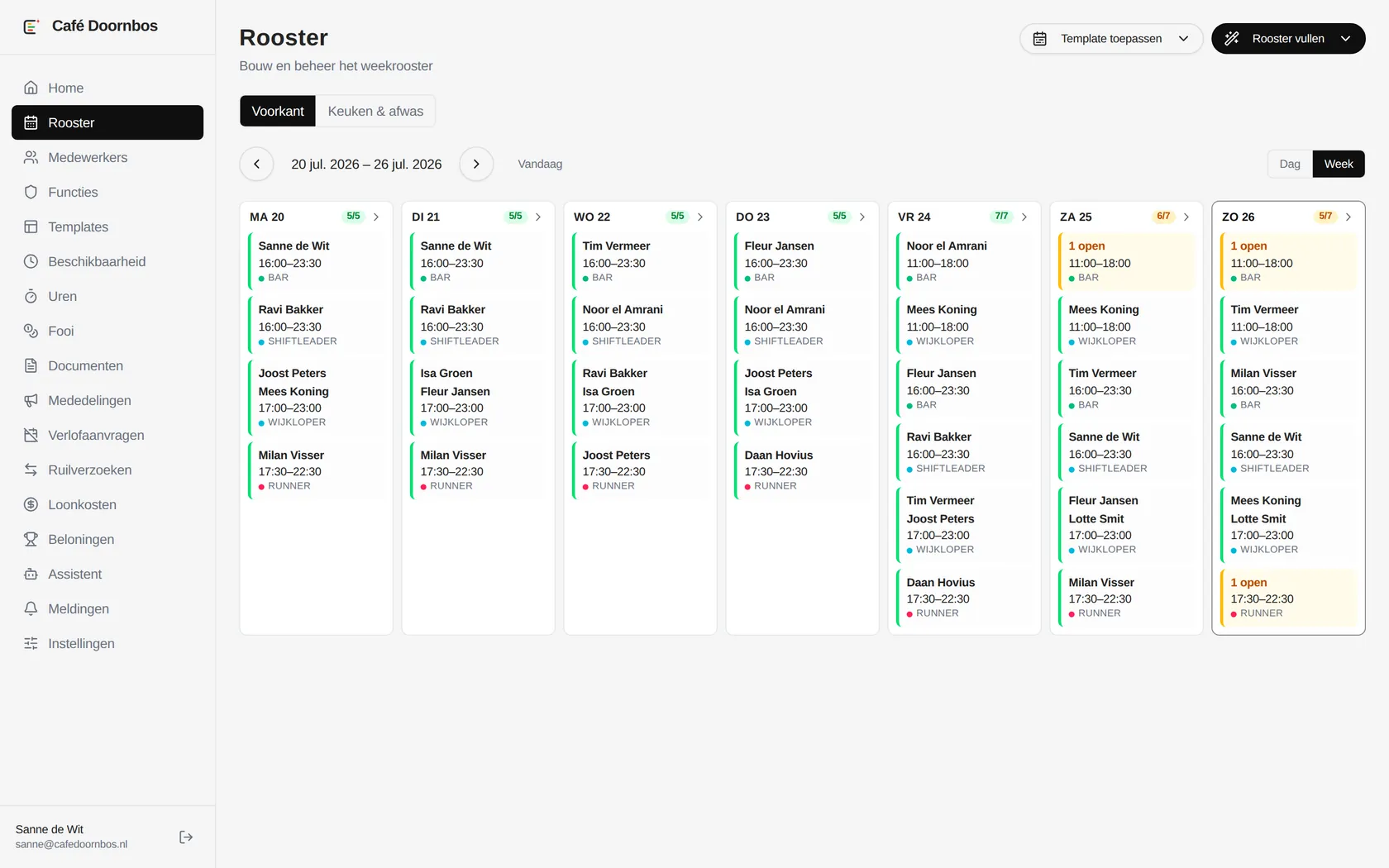
Task: Open ZA 25 day via its chevron
Action: pyautogui.click(x=1186, y=217)
